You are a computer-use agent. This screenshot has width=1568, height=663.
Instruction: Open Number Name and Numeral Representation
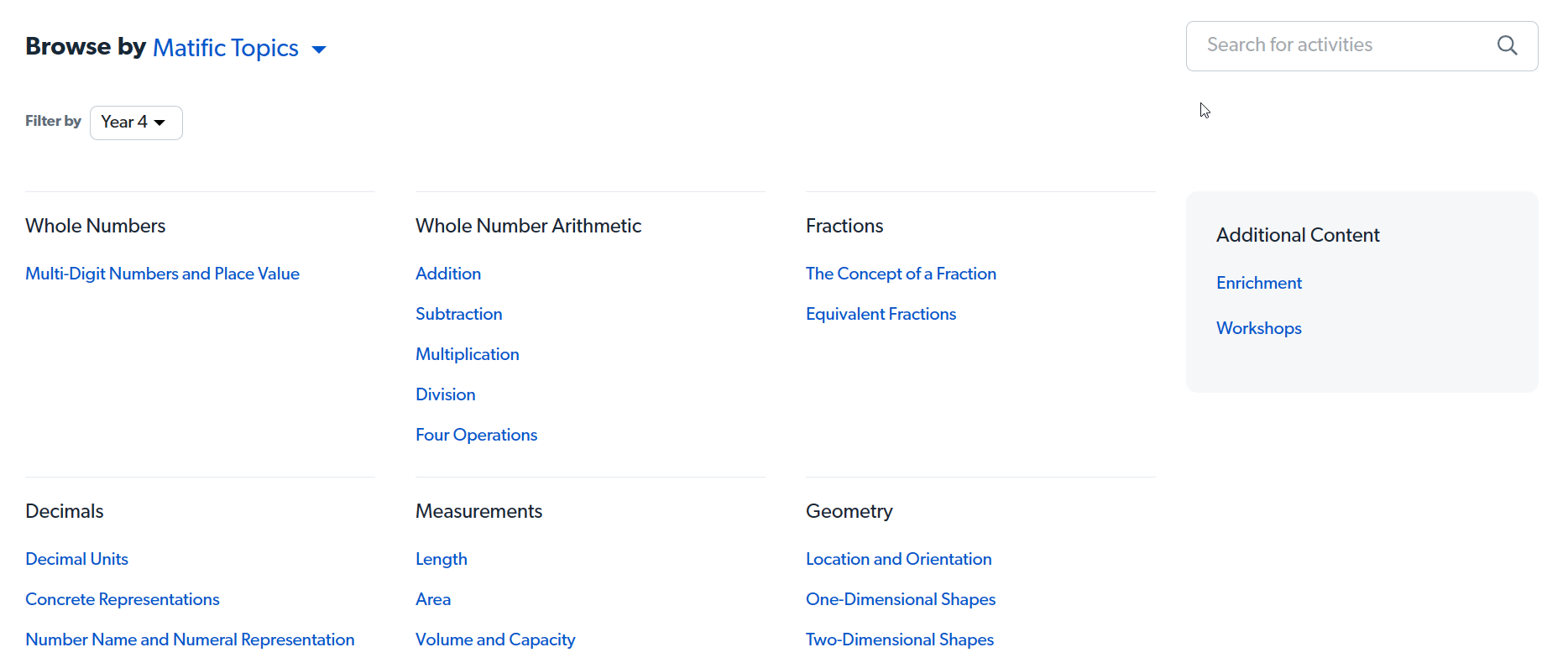click(190, 640)
